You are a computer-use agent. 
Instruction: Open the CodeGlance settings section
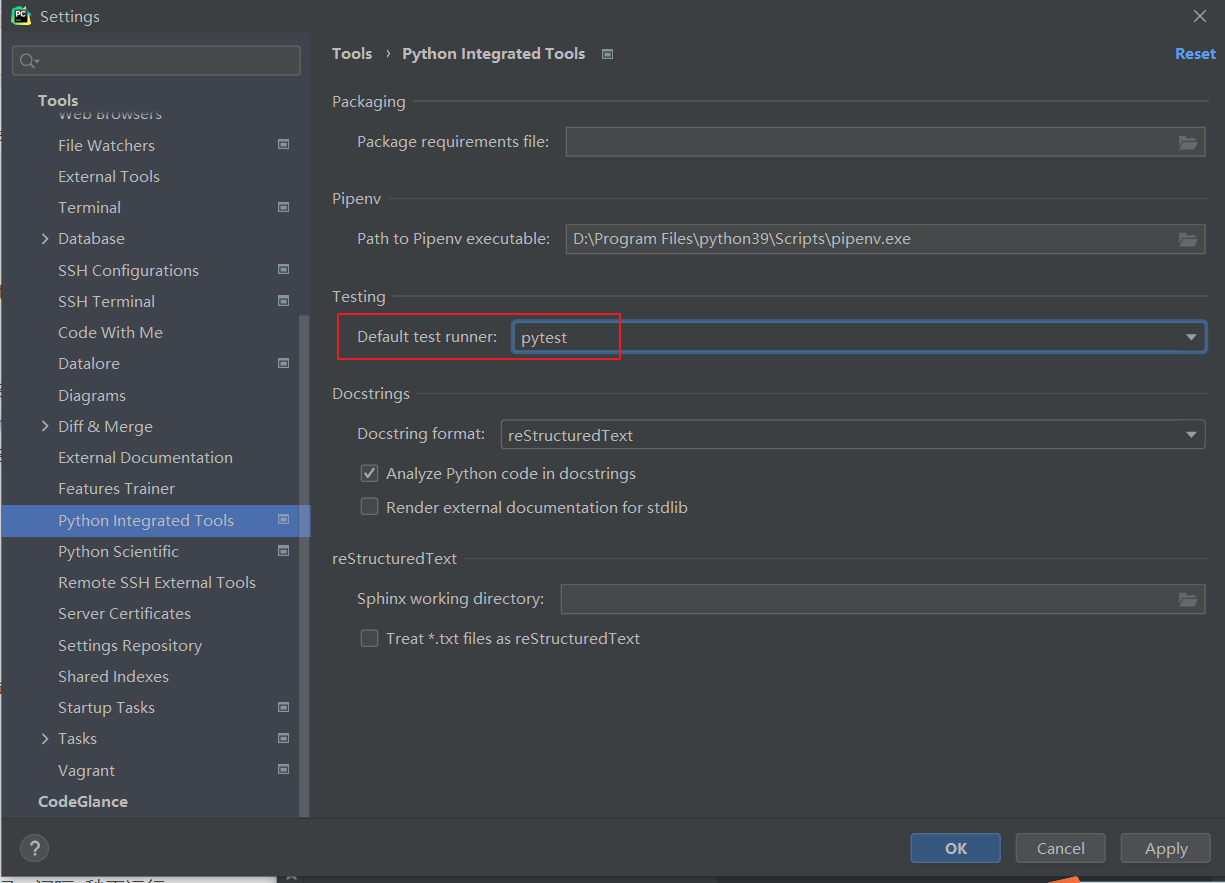83,801
